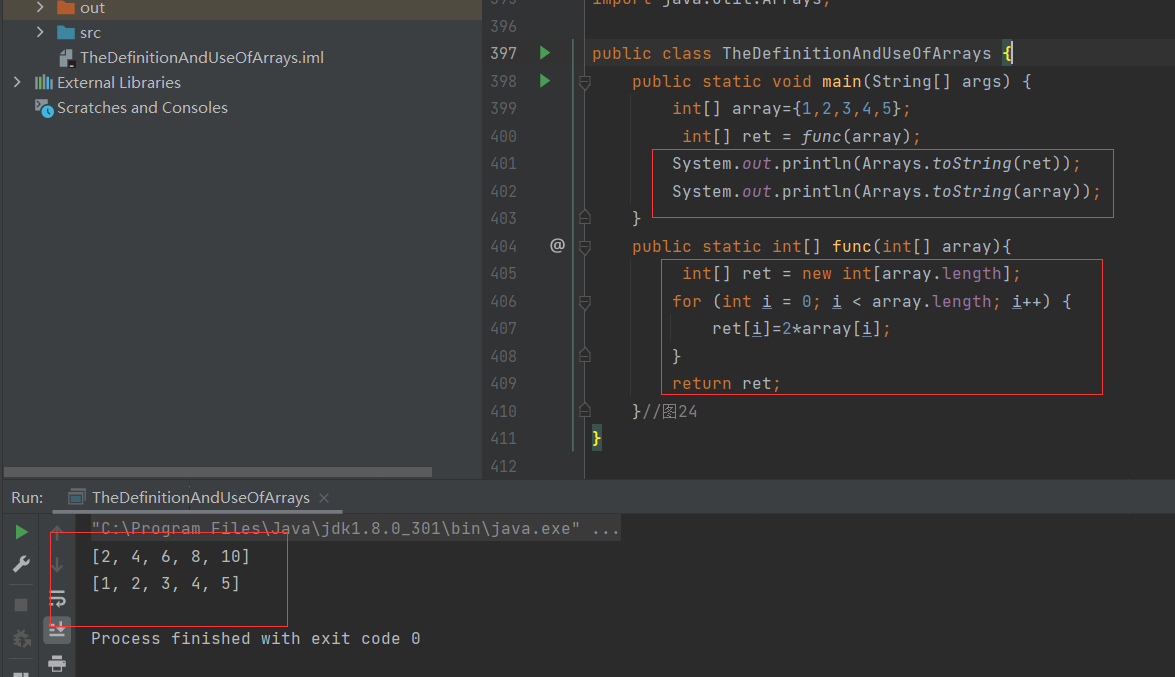Viewport: 1175px width, 677px height.
Task: Click the @ gutter icon at line 404
Action: click(x=557, y=245)
